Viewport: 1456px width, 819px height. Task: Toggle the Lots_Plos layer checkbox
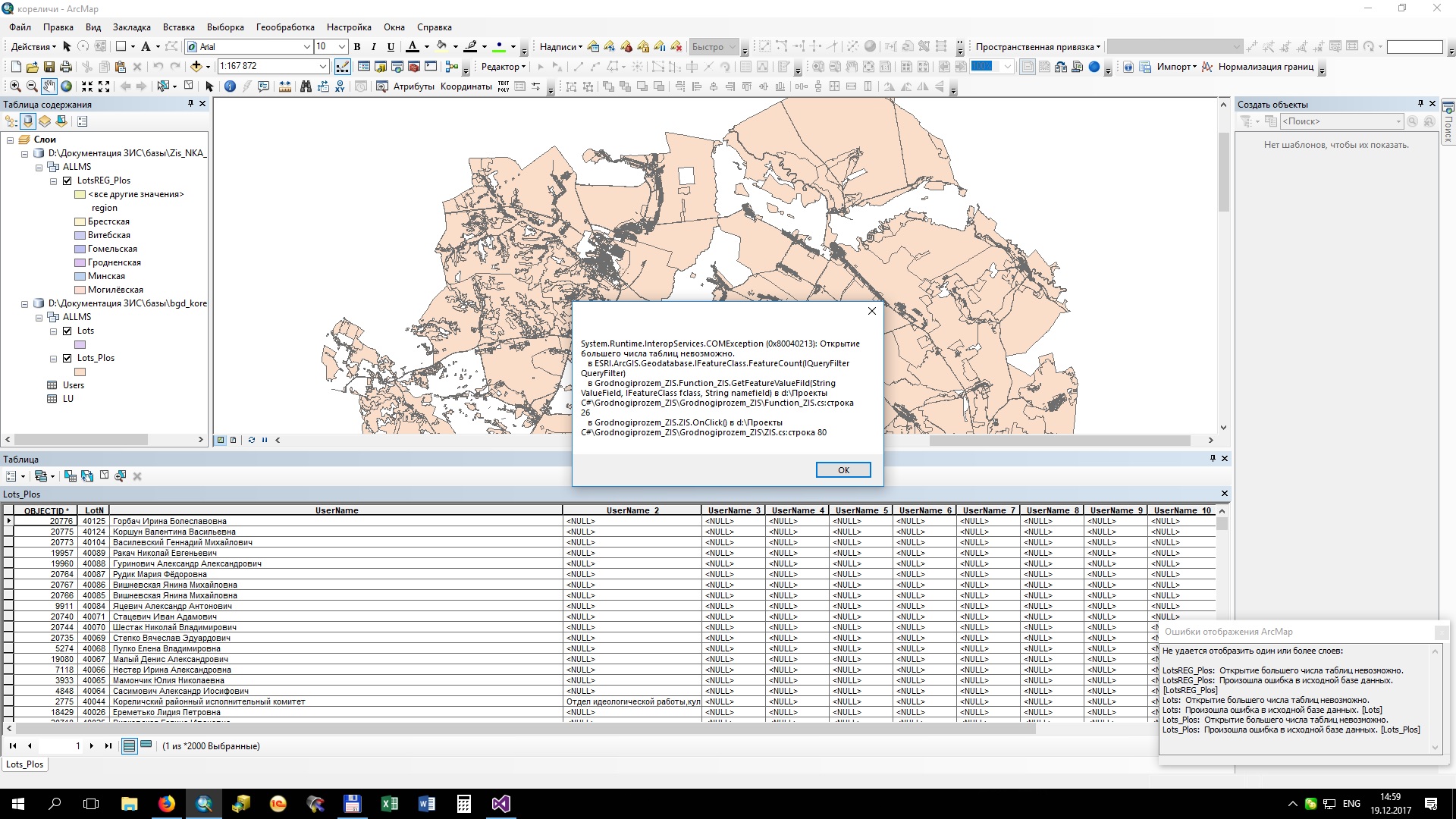[67, 358]
